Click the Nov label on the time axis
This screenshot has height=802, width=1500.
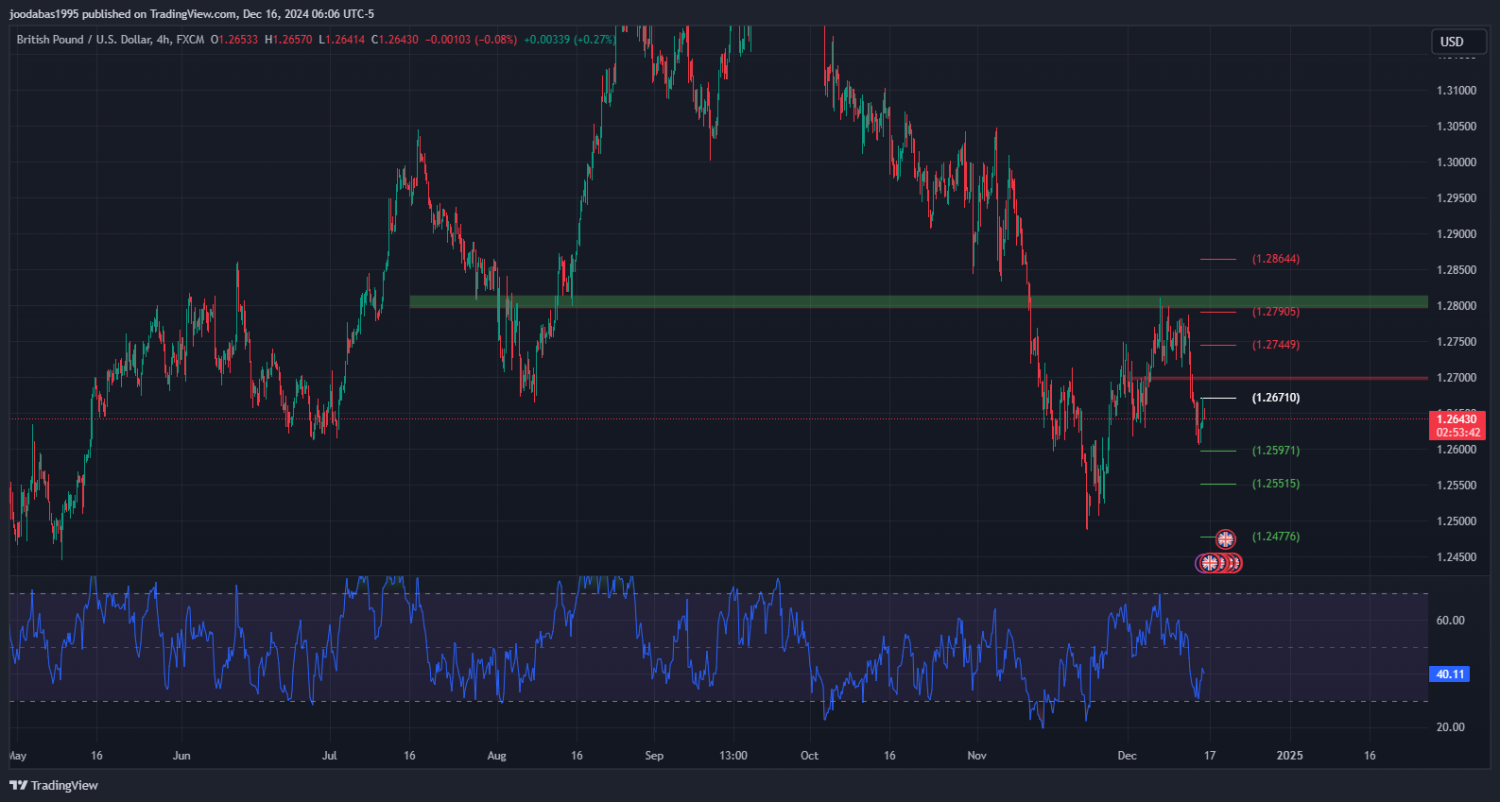(x=975, y=756)
